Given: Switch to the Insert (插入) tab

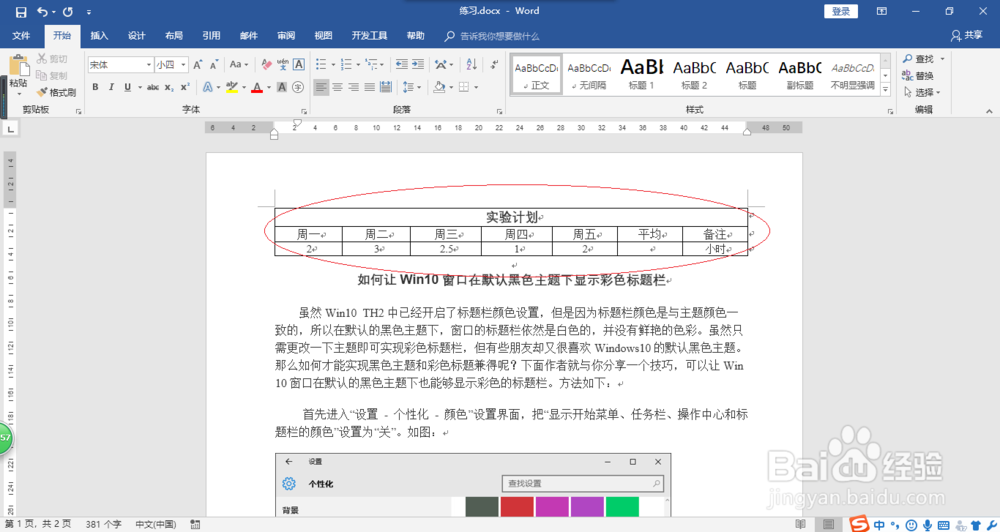Looking at the screenshot, I should (x=99, y=36).
